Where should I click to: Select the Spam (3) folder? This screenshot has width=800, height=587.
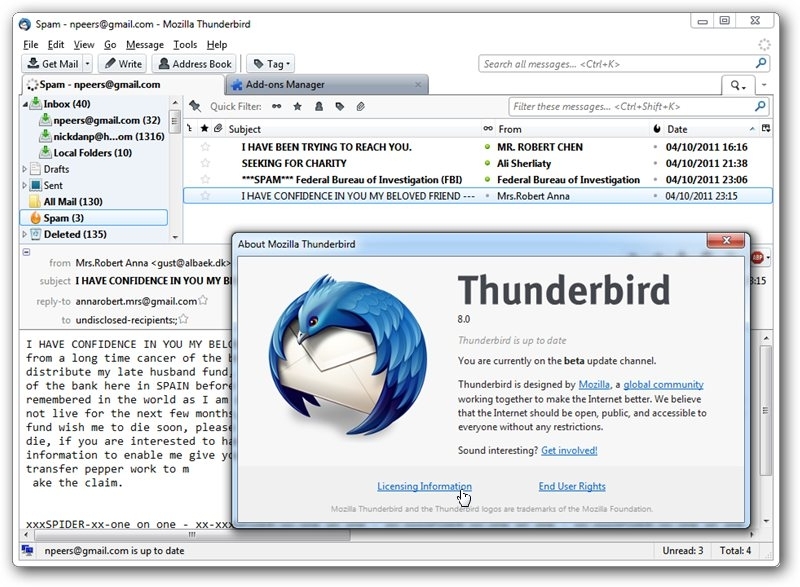coord(93,218)
